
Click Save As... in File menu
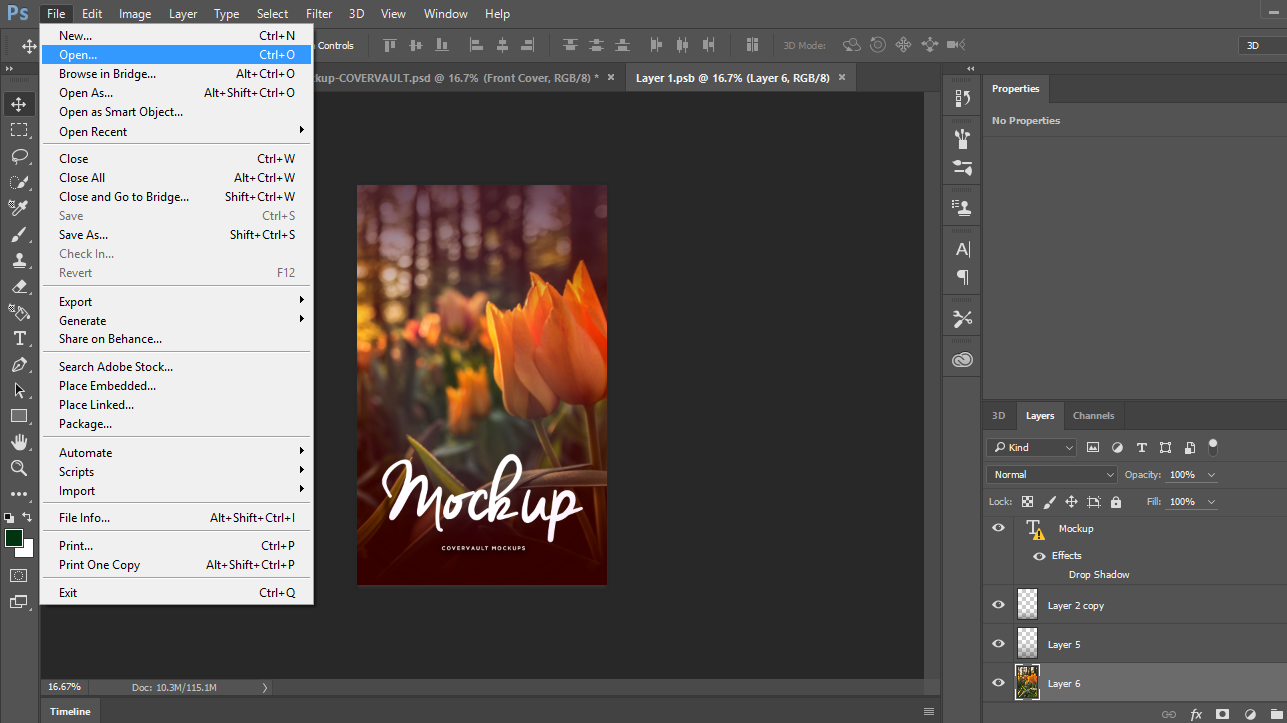click(84, 235)
